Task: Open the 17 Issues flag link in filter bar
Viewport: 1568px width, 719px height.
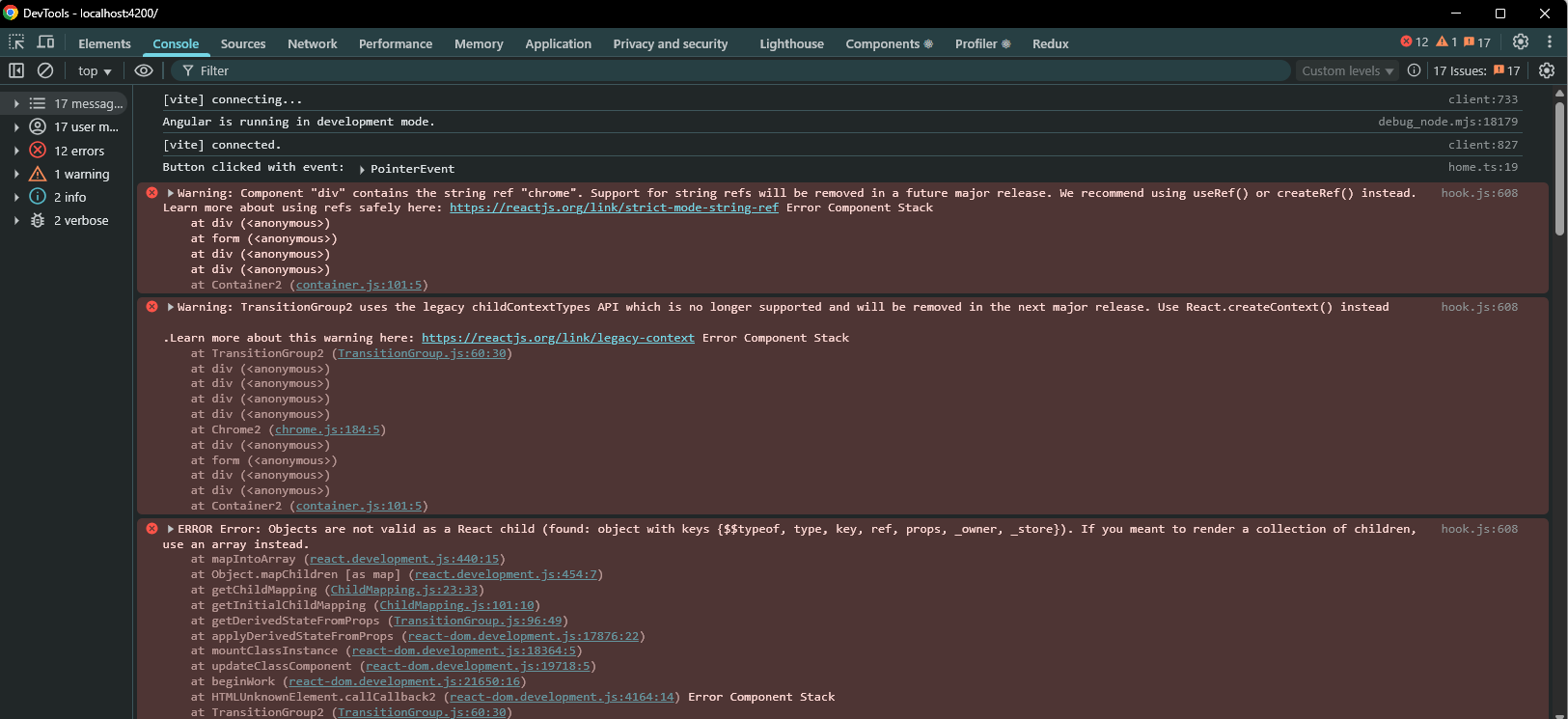Action: [1476, 70]
